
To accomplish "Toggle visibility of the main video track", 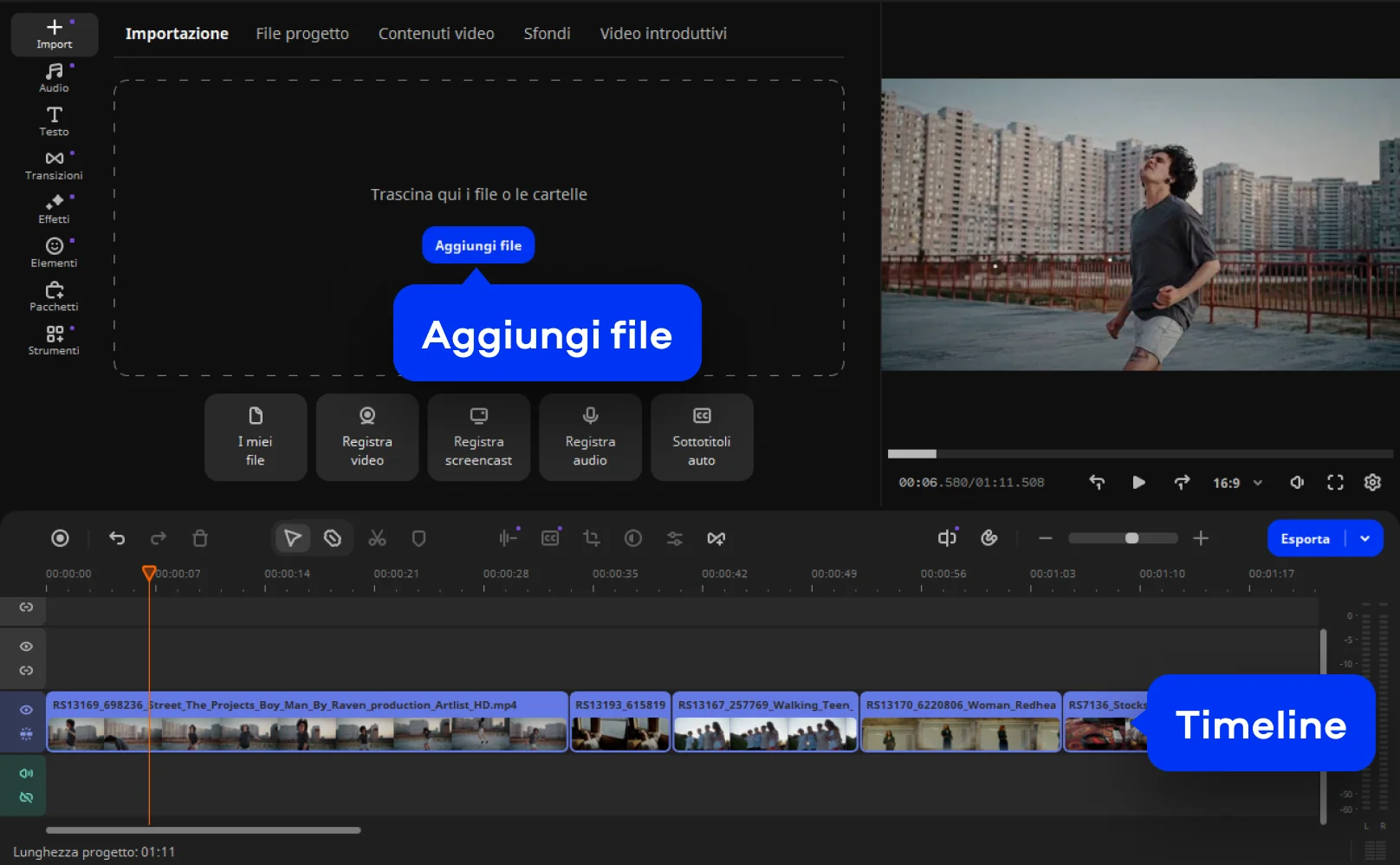I will pos(26,710).
